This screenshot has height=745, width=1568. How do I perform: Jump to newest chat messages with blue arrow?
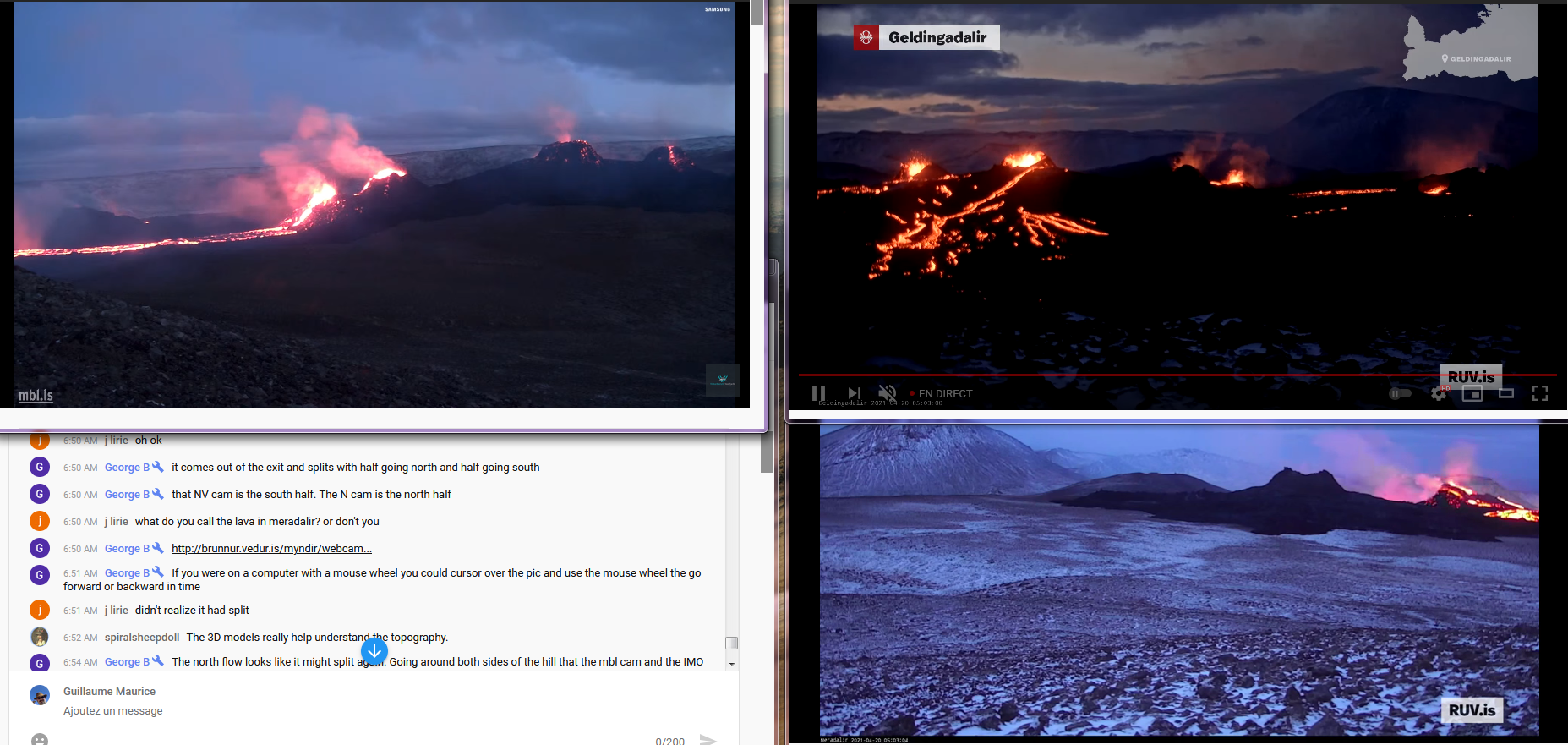click(374, 651)
